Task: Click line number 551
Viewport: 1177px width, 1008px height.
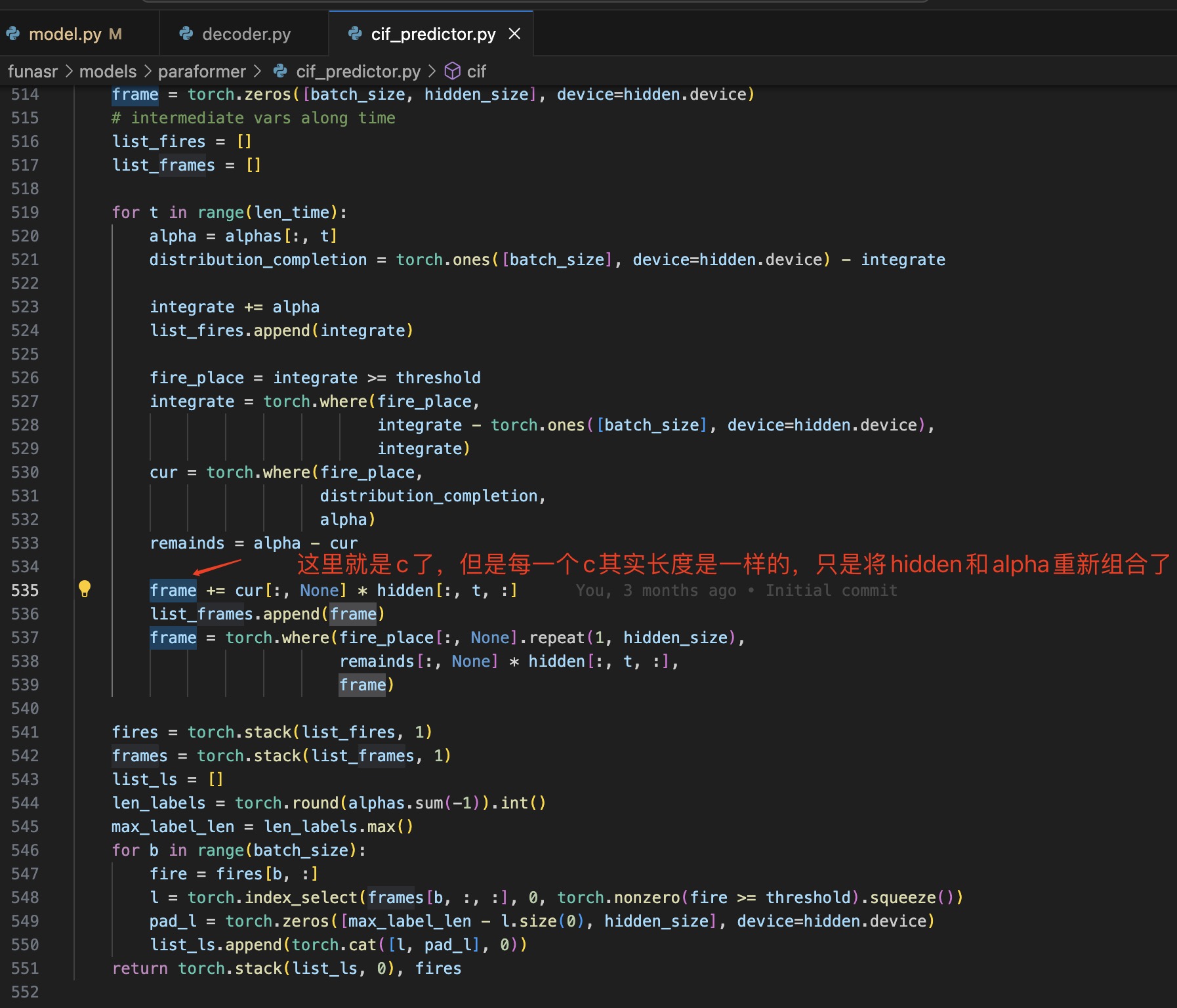Action: [x=25, y=969]
